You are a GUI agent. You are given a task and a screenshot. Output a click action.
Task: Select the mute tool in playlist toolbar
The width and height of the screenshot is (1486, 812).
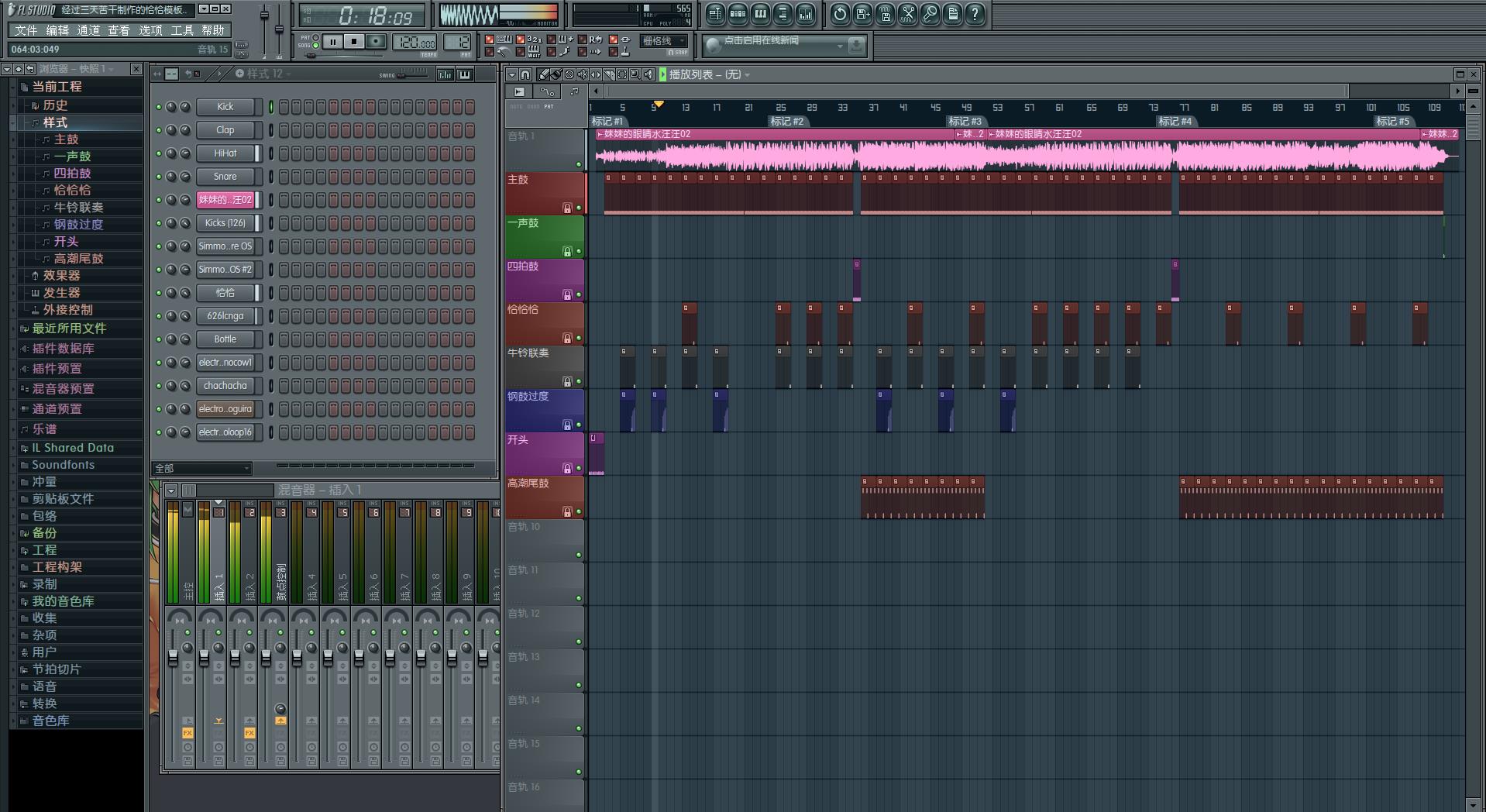583,74
